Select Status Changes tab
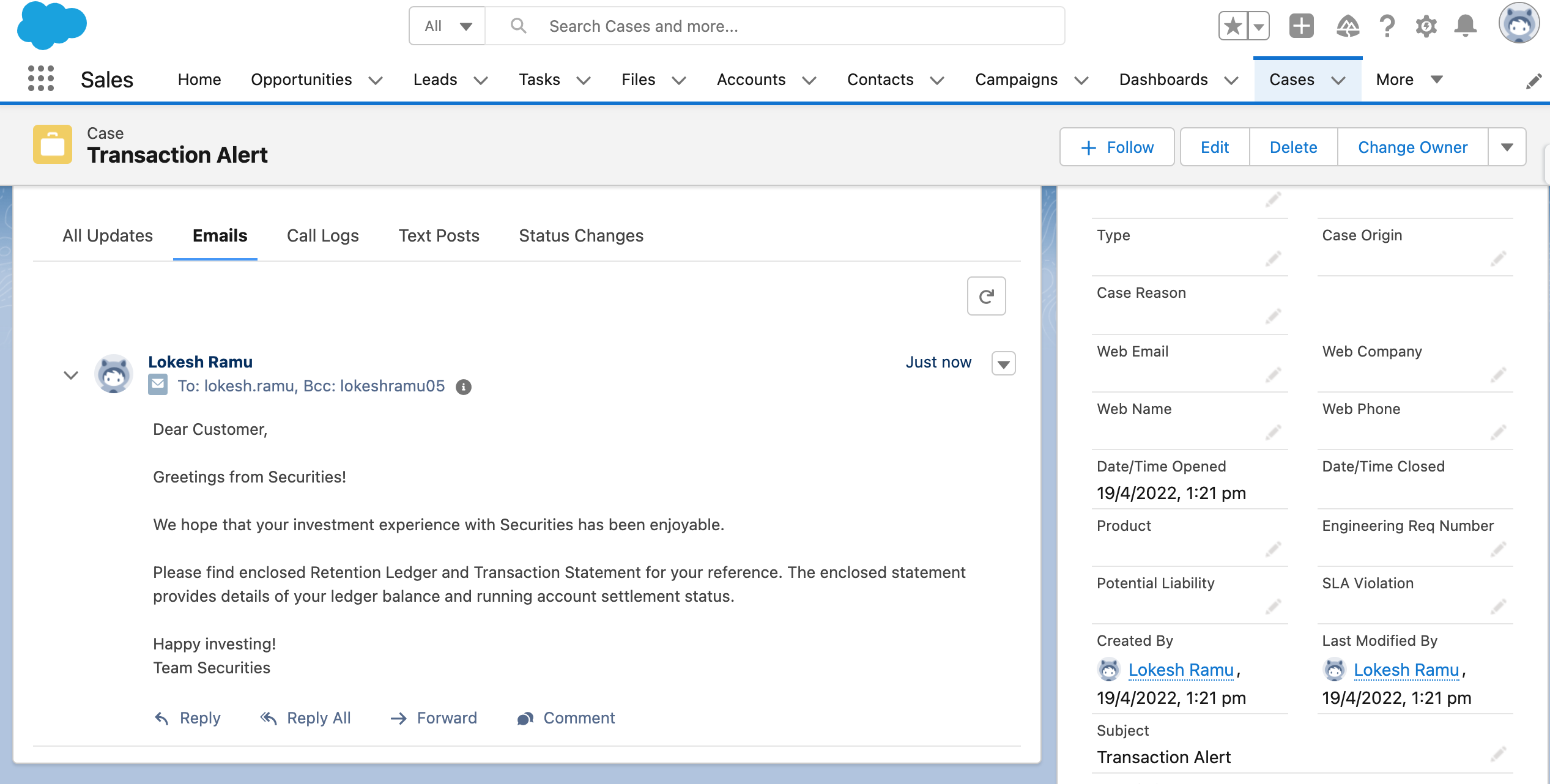Viewport: 1550px width, 784px height. [x=581, y=235]
